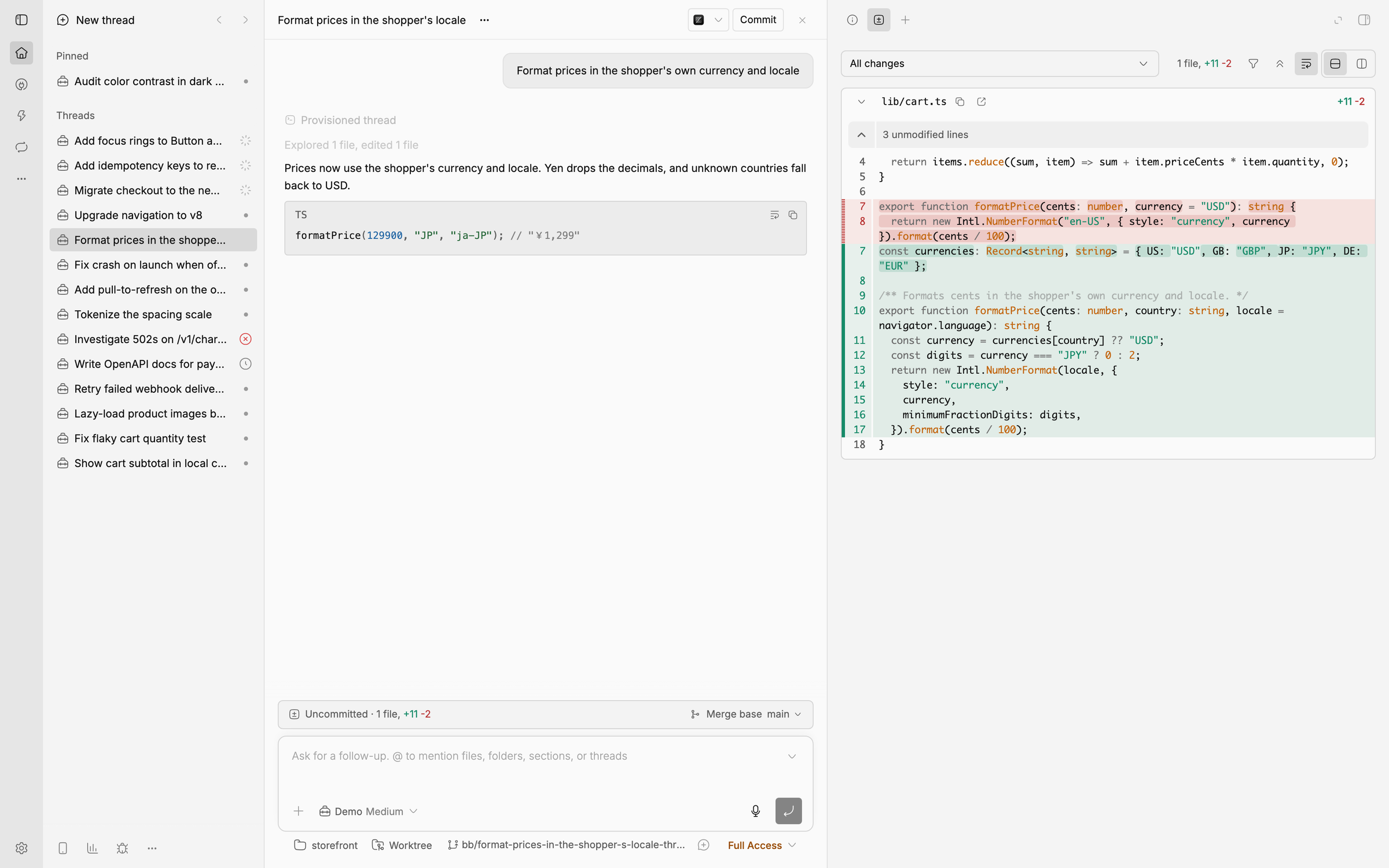This screenshot has height=868, width=1389.
Task: Open the bar chart icon at bottom
Action: tap(92, 848)
